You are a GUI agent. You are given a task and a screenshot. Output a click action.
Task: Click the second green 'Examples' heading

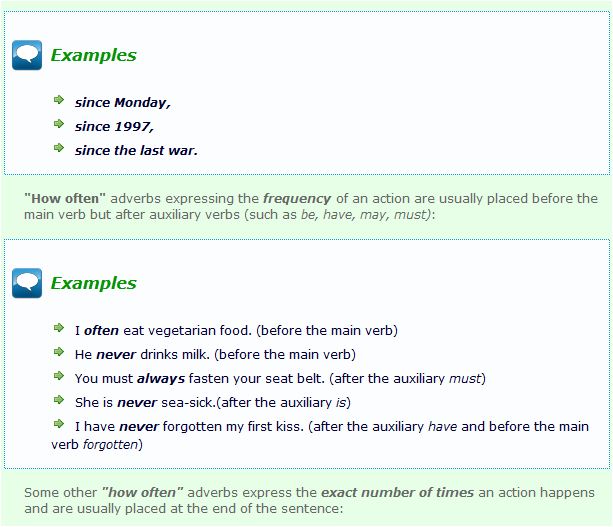pos(93,283)
